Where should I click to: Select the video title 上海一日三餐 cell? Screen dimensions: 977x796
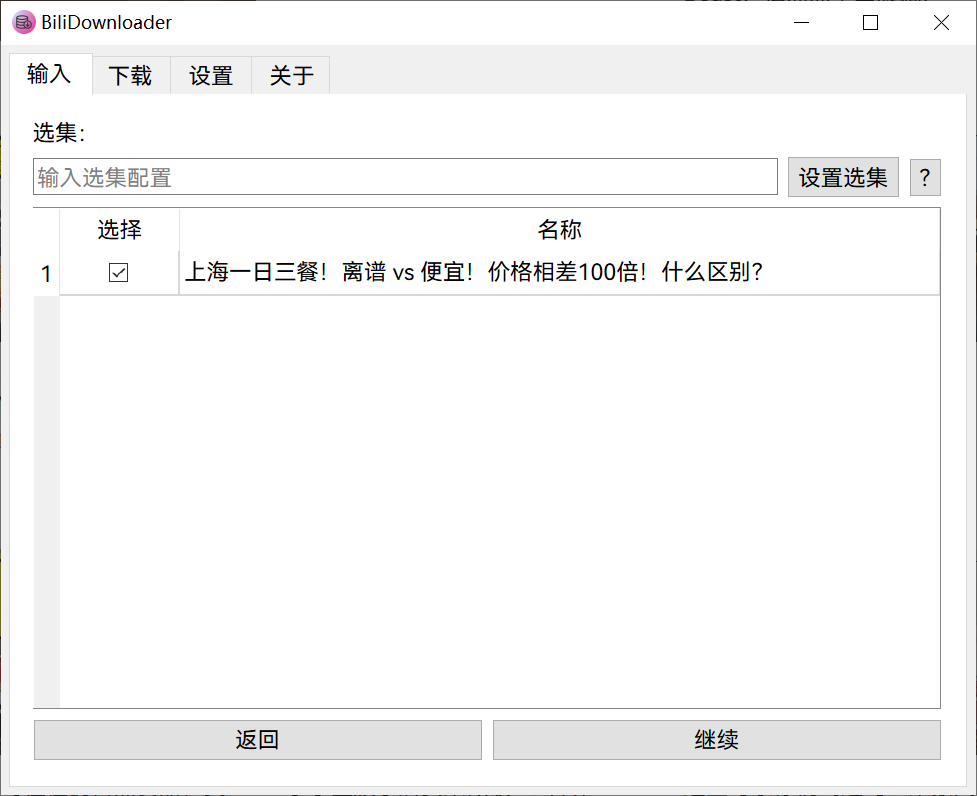pyautogui.click(x=560, y=273)
